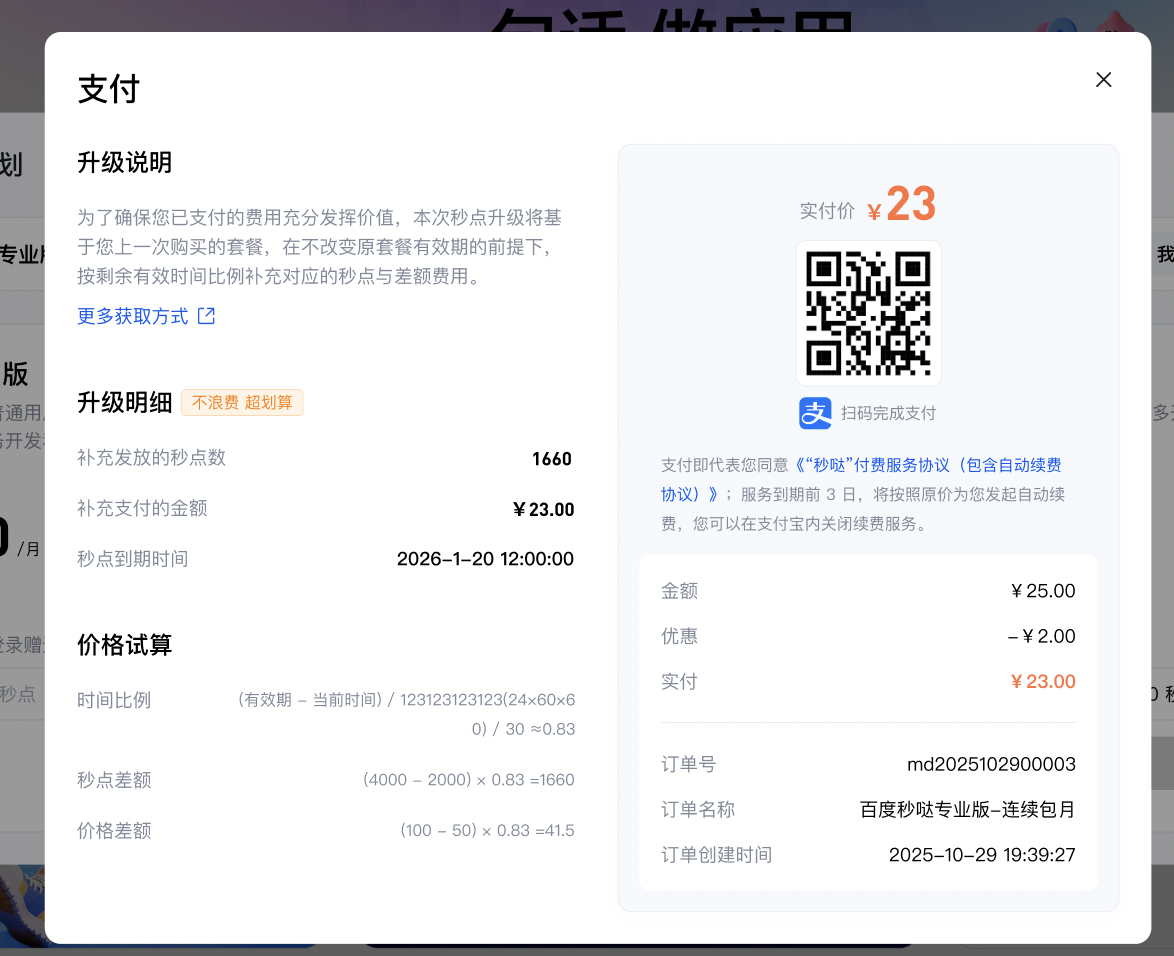Click the 秒点到期时间 date 2026-1-20
Image resolution: width=1174 pixels, height=956 pixels.
tap(485, 559)
